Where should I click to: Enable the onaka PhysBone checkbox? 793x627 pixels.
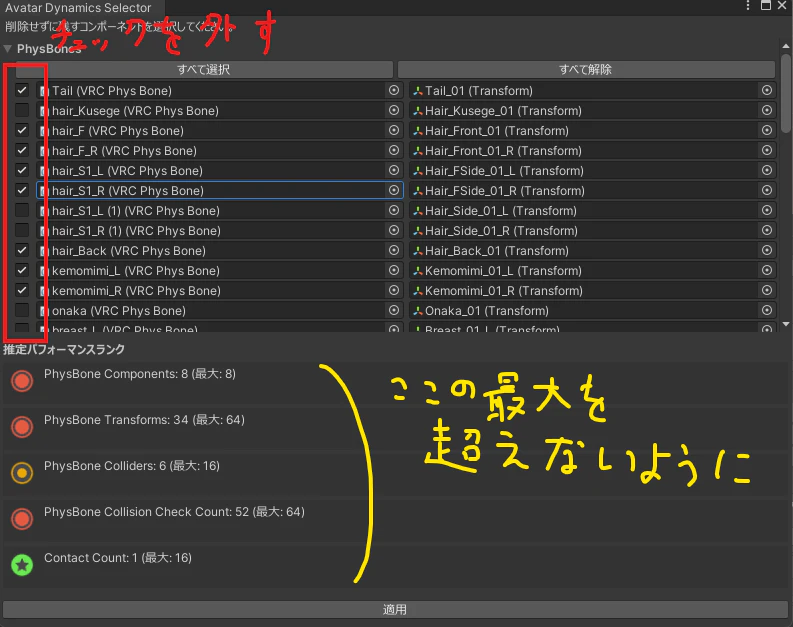pos(22,310)
